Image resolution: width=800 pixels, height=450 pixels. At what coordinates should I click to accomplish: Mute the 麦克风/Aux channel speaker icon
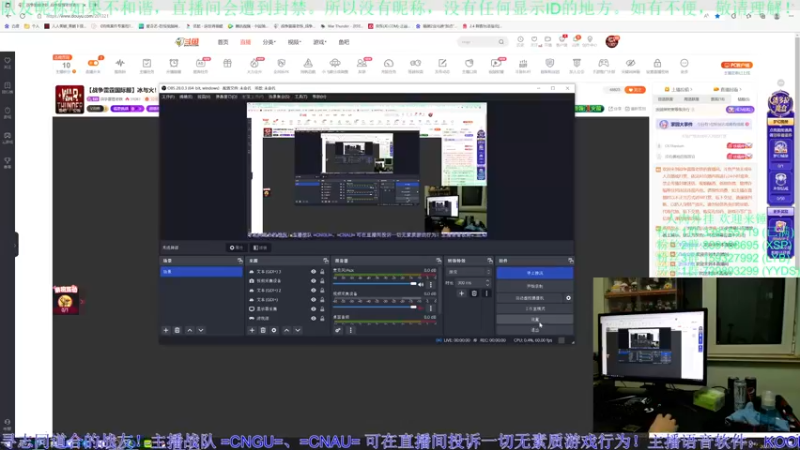[421, 285]
